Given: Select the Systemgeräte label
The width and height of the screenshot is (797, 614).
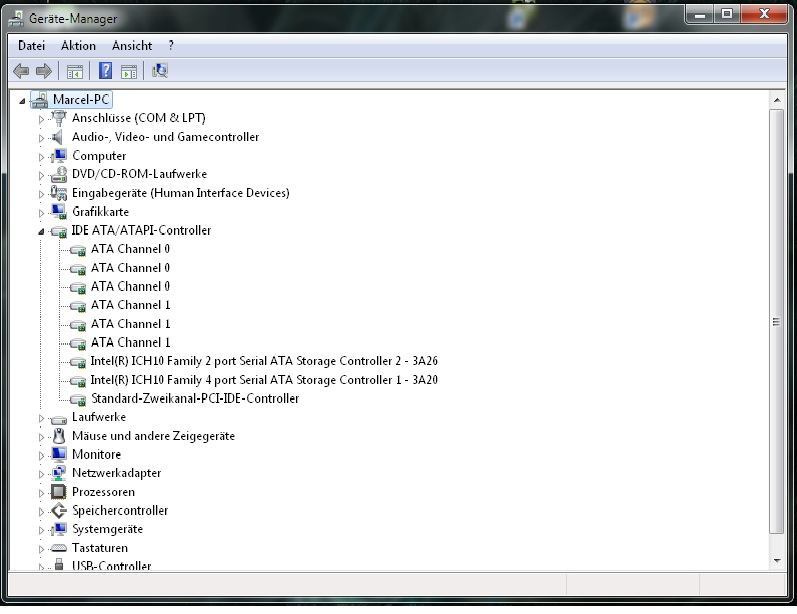Looking at the screenshot, I should click(107, 529).
